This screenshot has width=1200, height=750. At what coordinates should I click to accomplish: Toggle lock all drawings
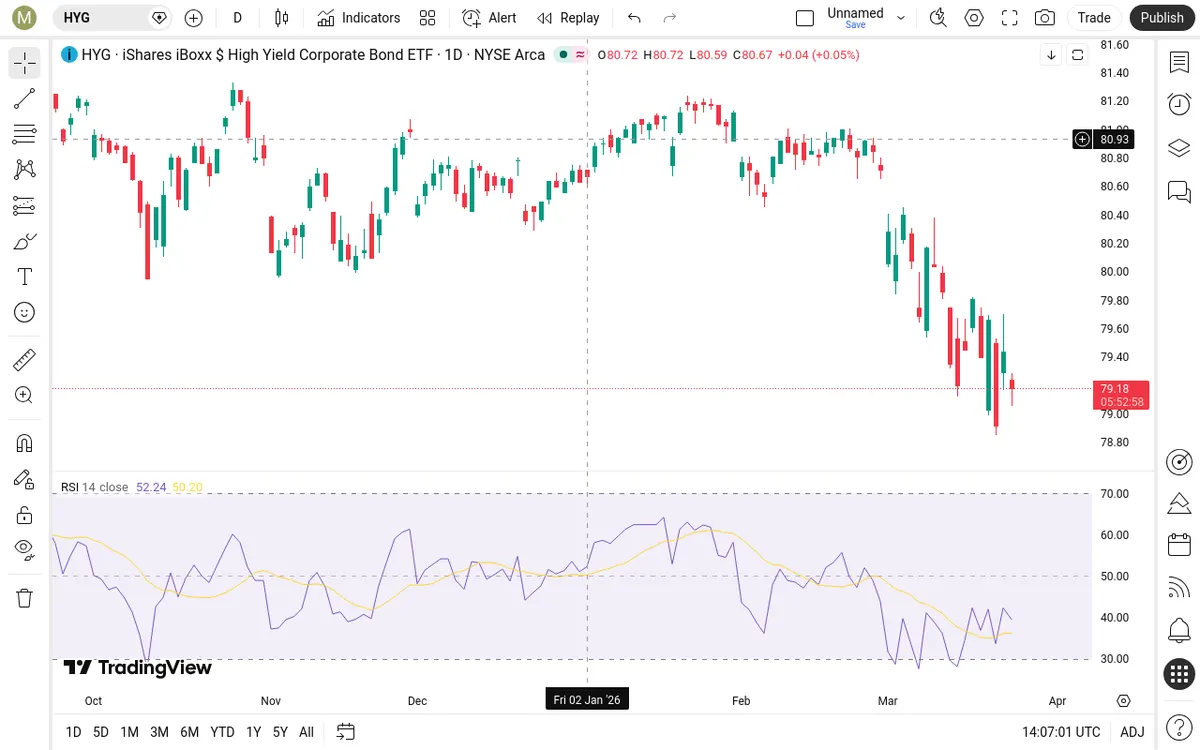(25, 515)
